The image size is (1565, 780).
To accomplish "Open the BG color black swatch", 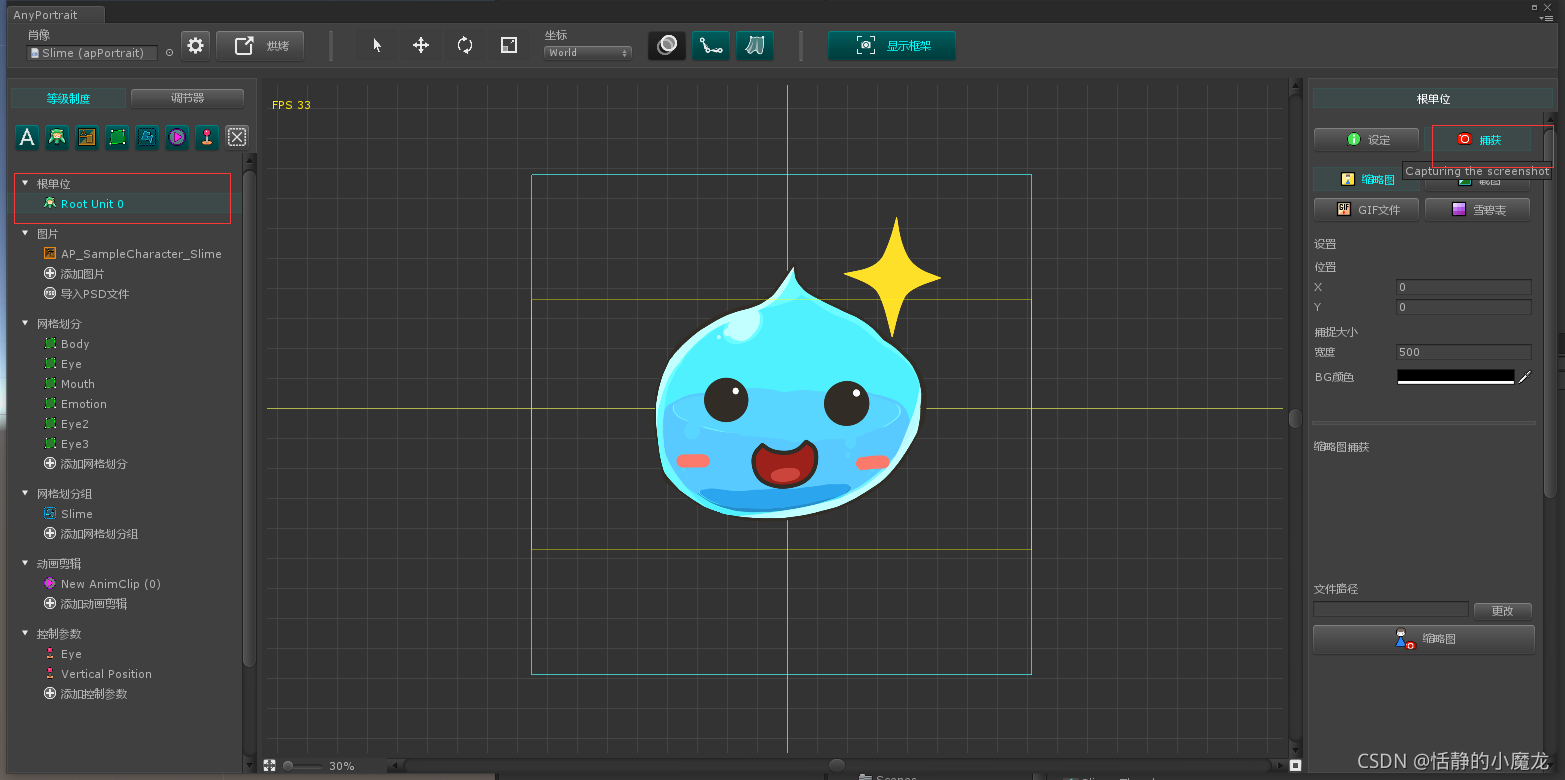I will coord(1456,377).
